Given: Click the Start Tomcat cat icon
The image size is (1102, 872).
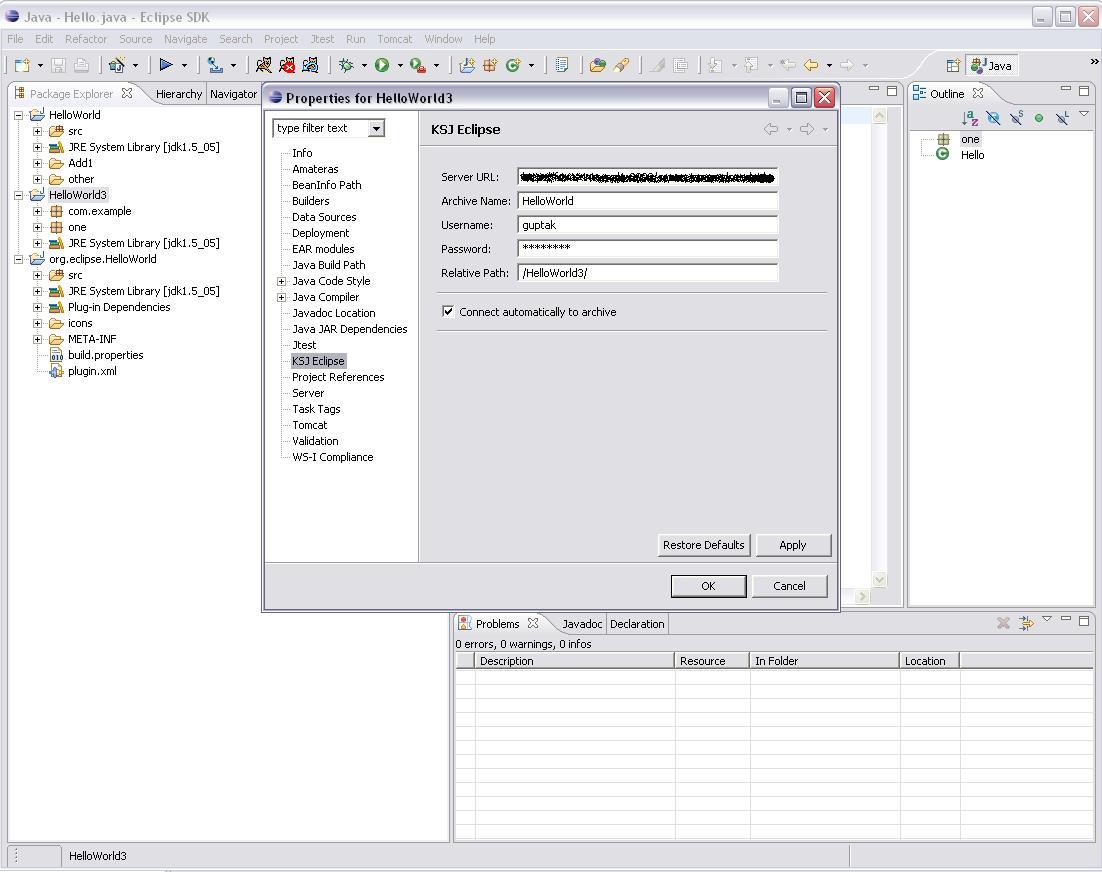Looking at the screenshot, I should [x=264, y=65].
